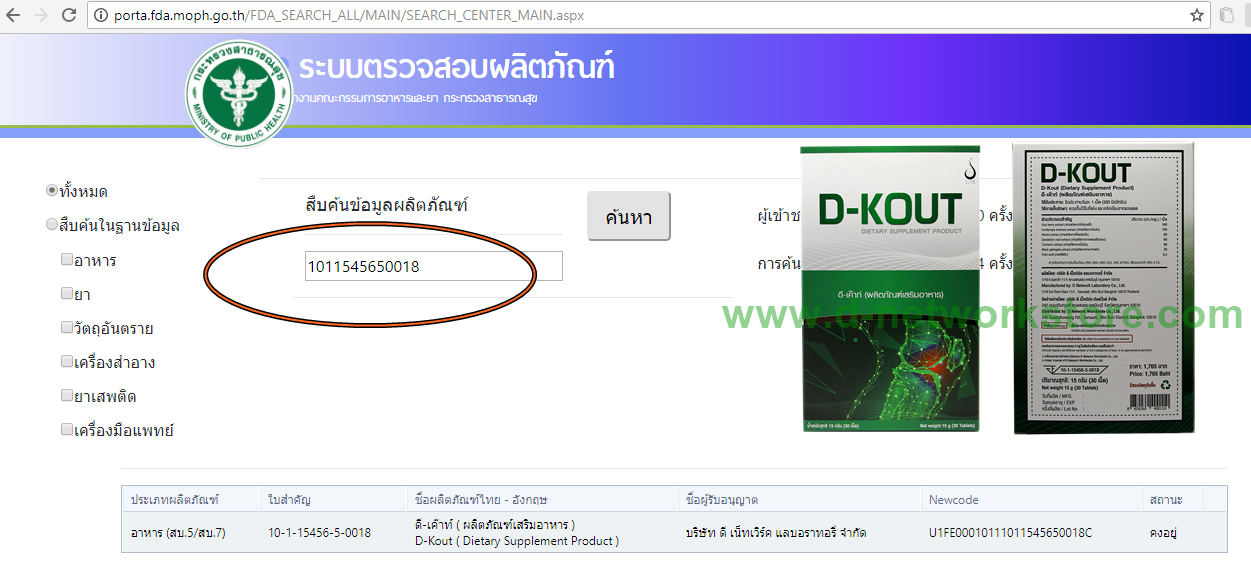Tick the วัตถุอันตราย checkbox

[67, 327]
